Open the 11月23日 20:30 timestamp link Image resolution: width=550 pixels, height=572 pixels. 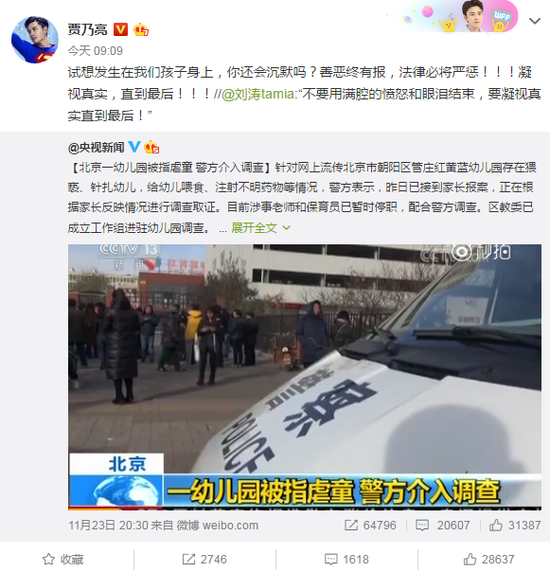click(108, 525)
